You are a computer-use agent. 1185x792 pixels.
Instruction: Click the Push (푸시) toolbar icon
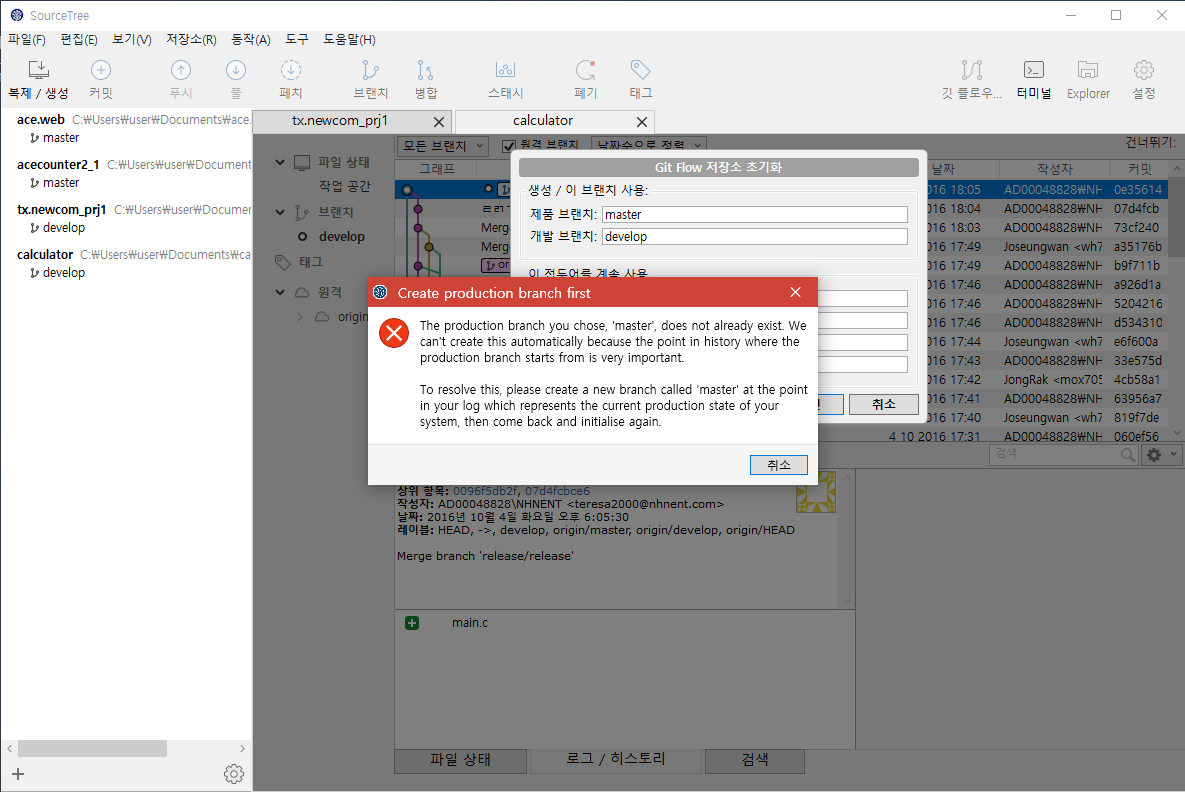click(x=181, y=70)
